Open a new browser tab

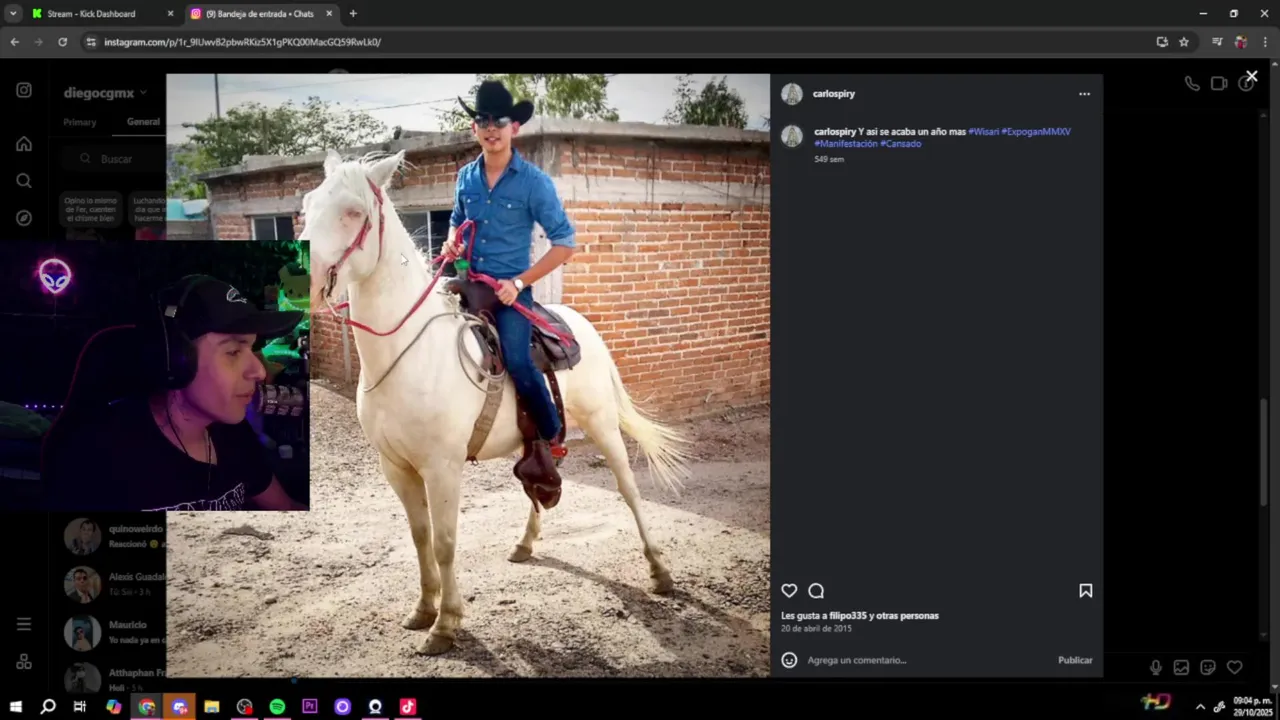coord(353,14)
